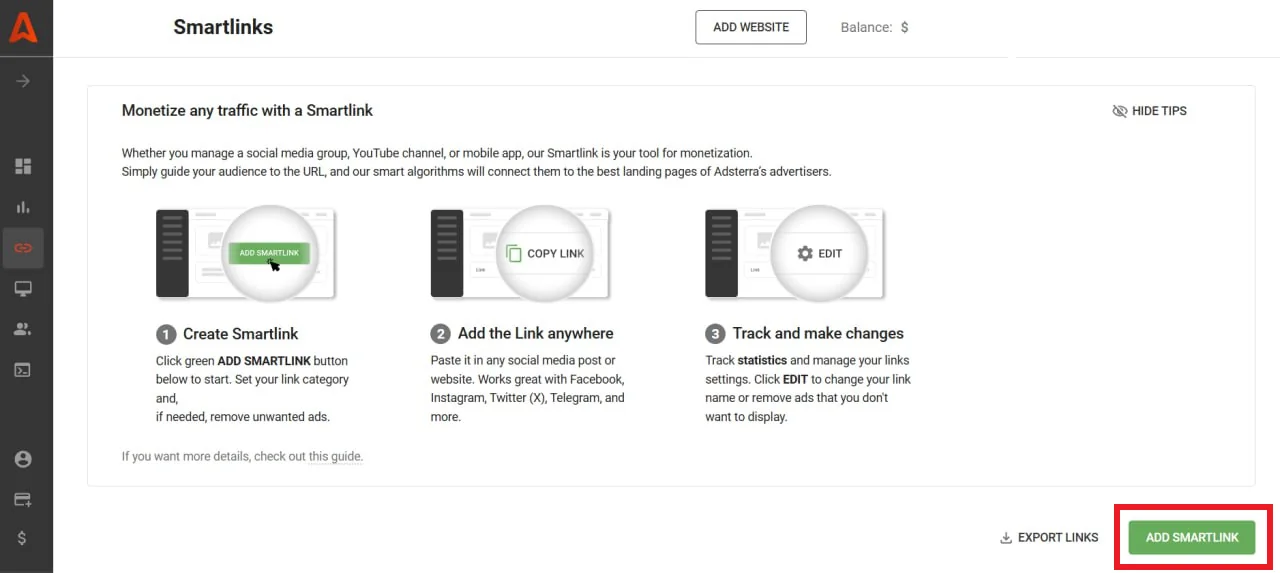
Task: Click the Adsterra logo in the sidebar
Action: pos(23,27)
